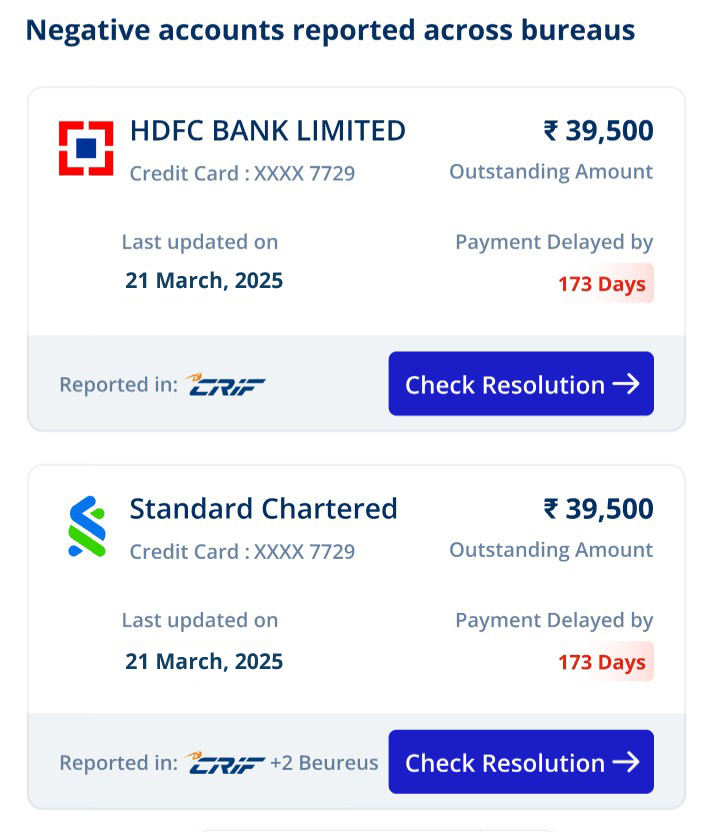Click rupee symbol on HDFC outstanding amount
Viewport: 716px width, 832px height.
[551, 131]
